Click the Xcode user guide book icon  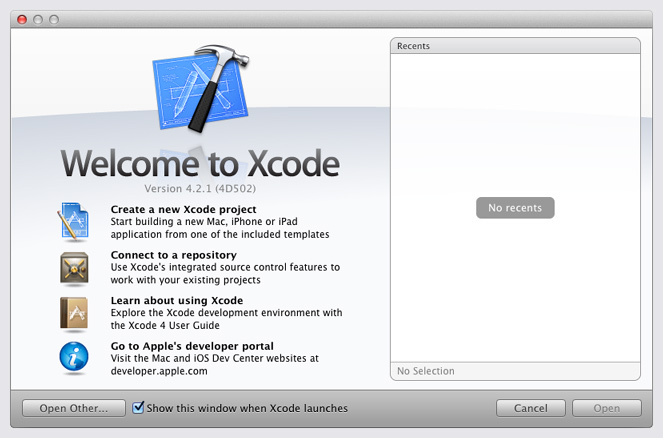[x=74, y=313]
